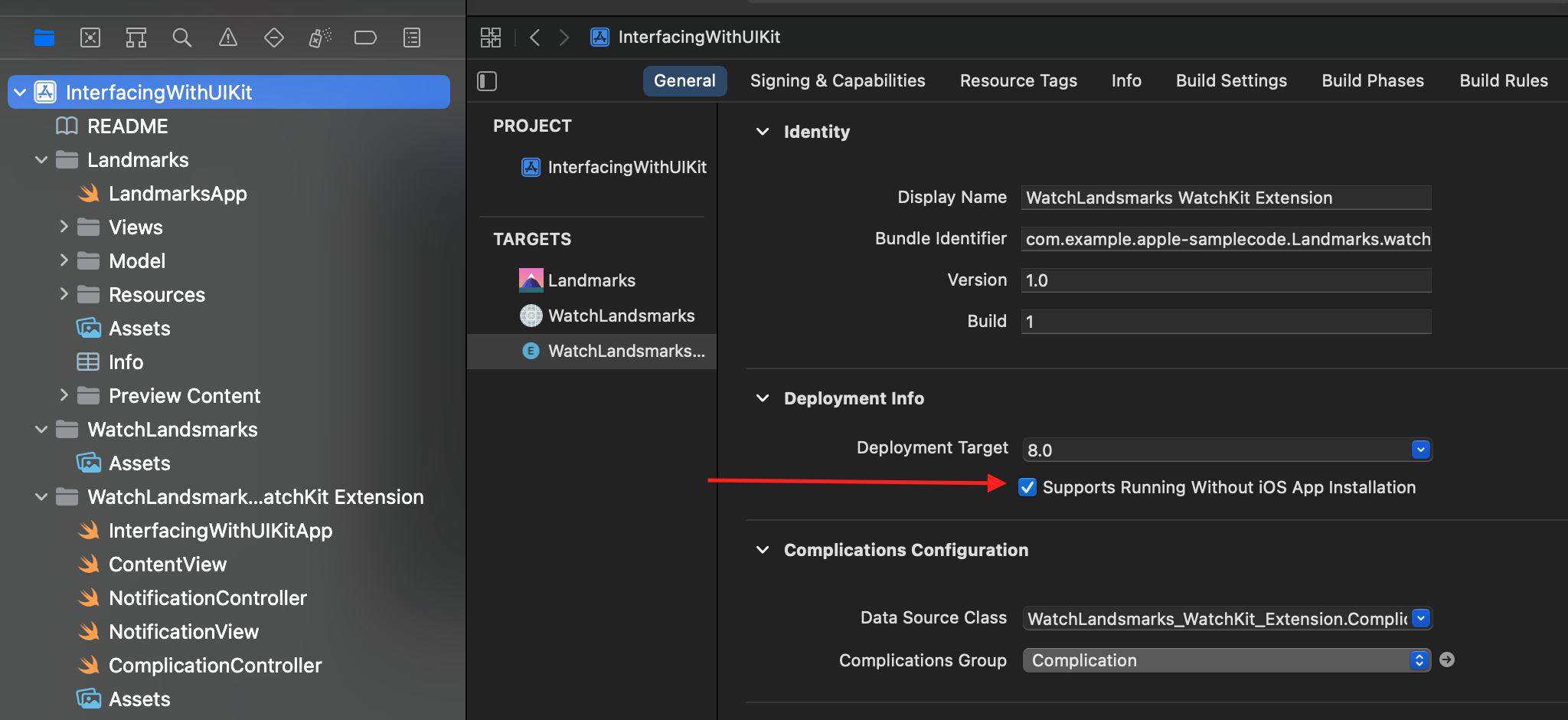The height and width of the screenshot is (720, 1568).
Task: Open the Find navigator magnifier icon
Action: pos(182,38)
